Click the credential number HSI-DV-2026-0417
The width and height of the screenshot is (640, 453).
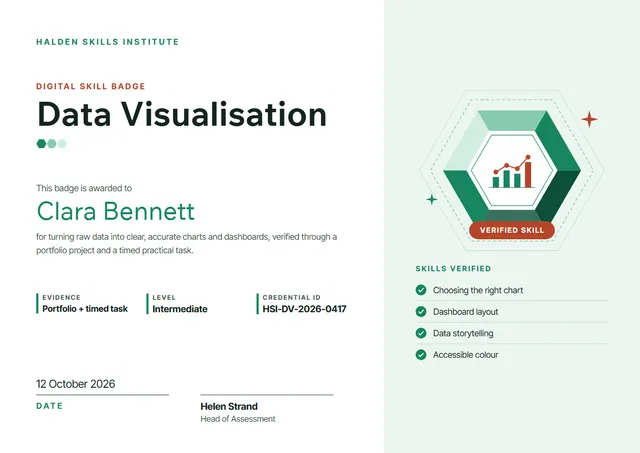coord(304,309)
